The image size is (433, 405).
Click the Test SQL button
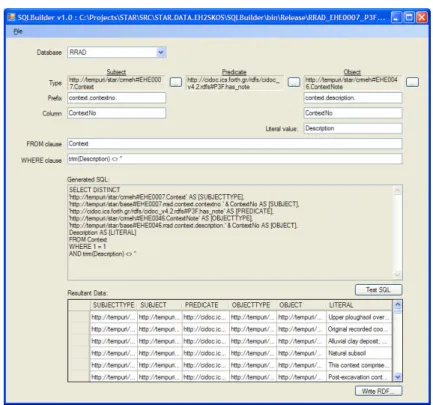click(x=378, y=290)
